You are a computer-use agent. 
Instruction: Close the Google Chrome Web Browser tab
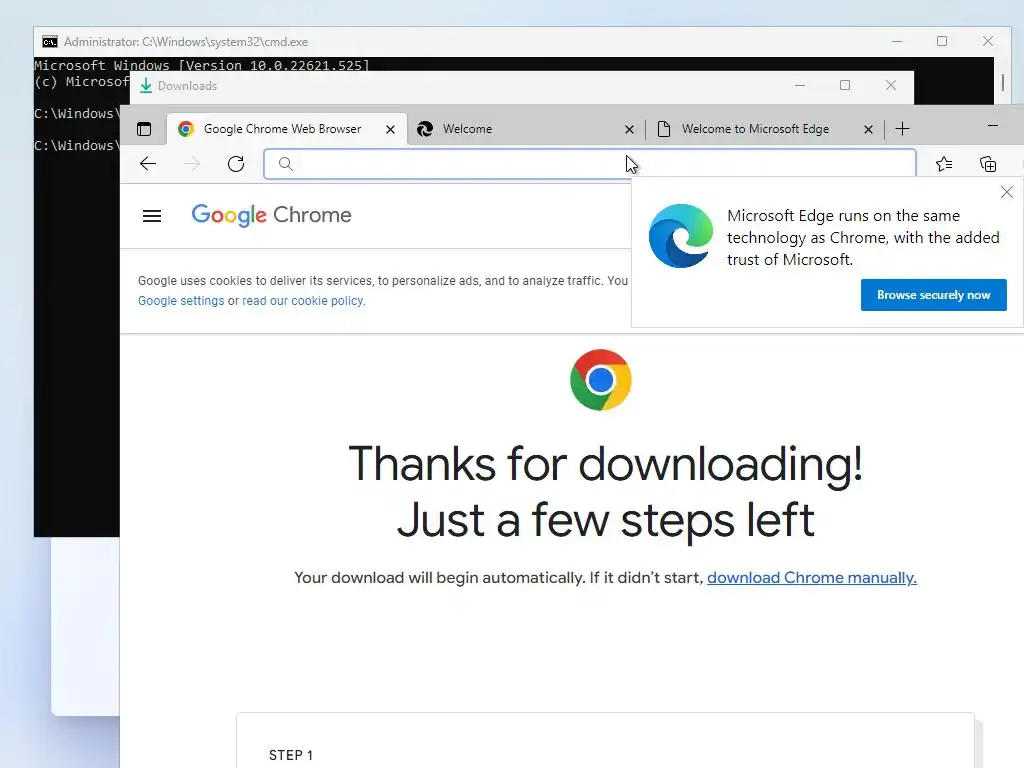(x=390, y=129)
